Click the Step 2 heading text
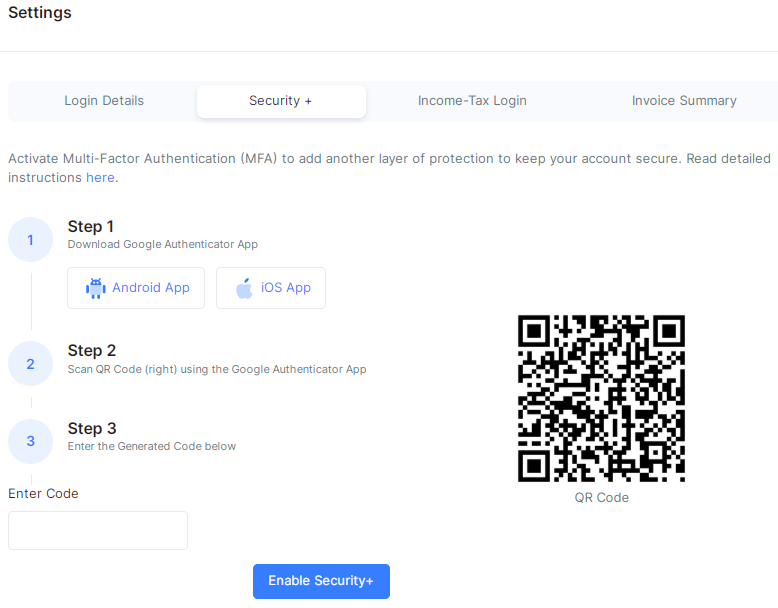This screenshot has width=778, height=608. click(92, 350)
